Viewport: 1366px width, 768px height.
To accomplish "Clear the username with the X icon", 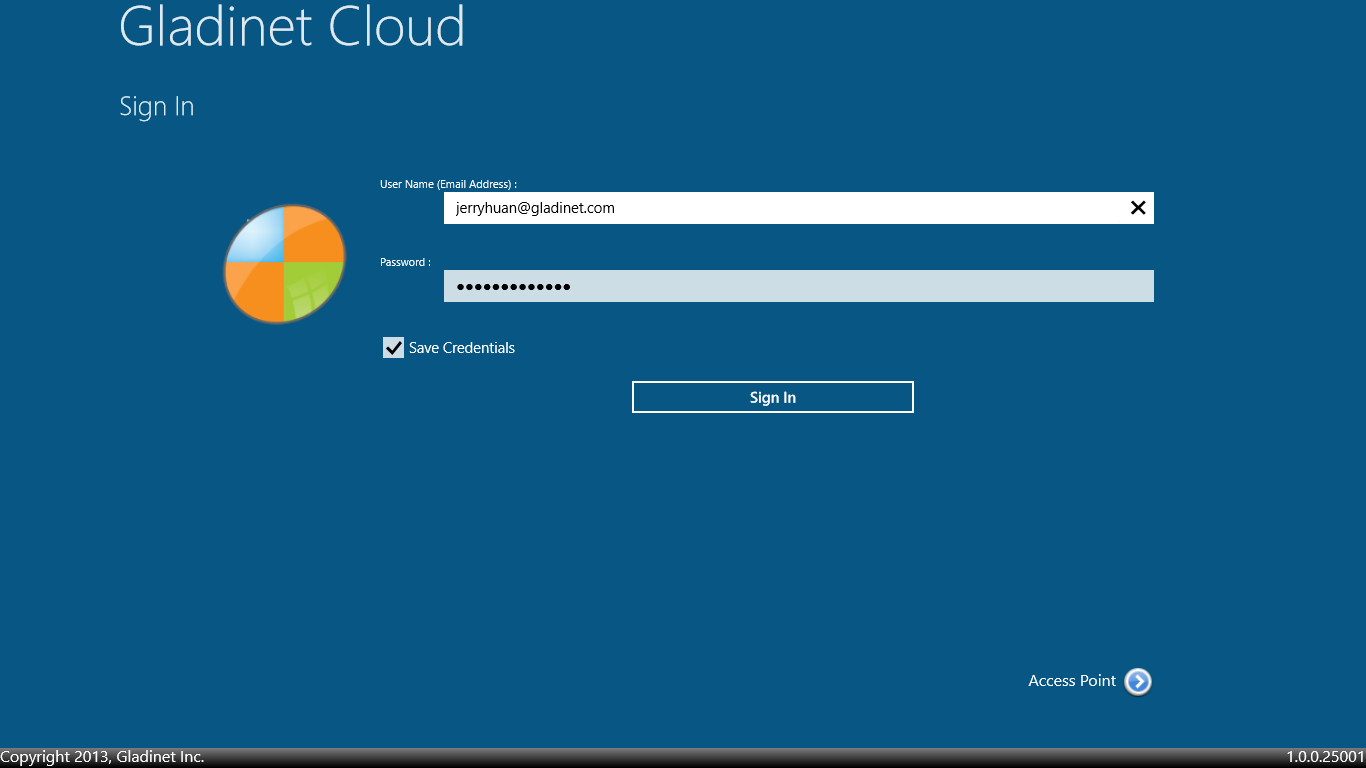I will [1137, 208].
